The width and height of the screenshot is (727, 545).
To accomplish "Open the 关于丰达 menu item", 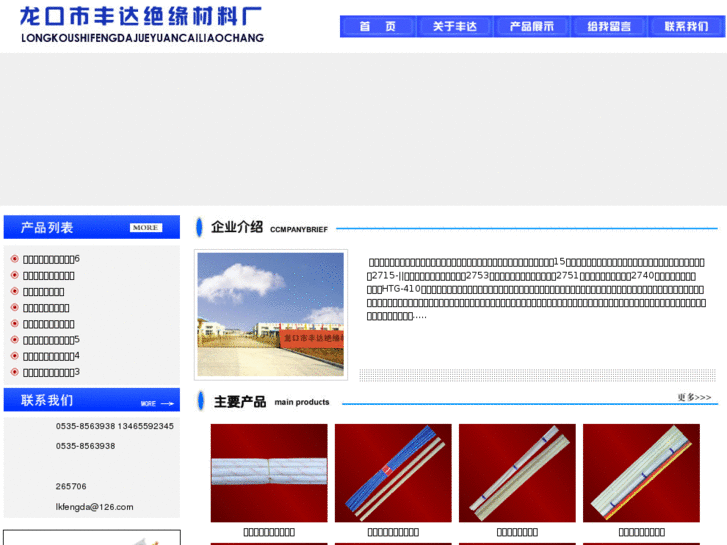I will [455, 26].
